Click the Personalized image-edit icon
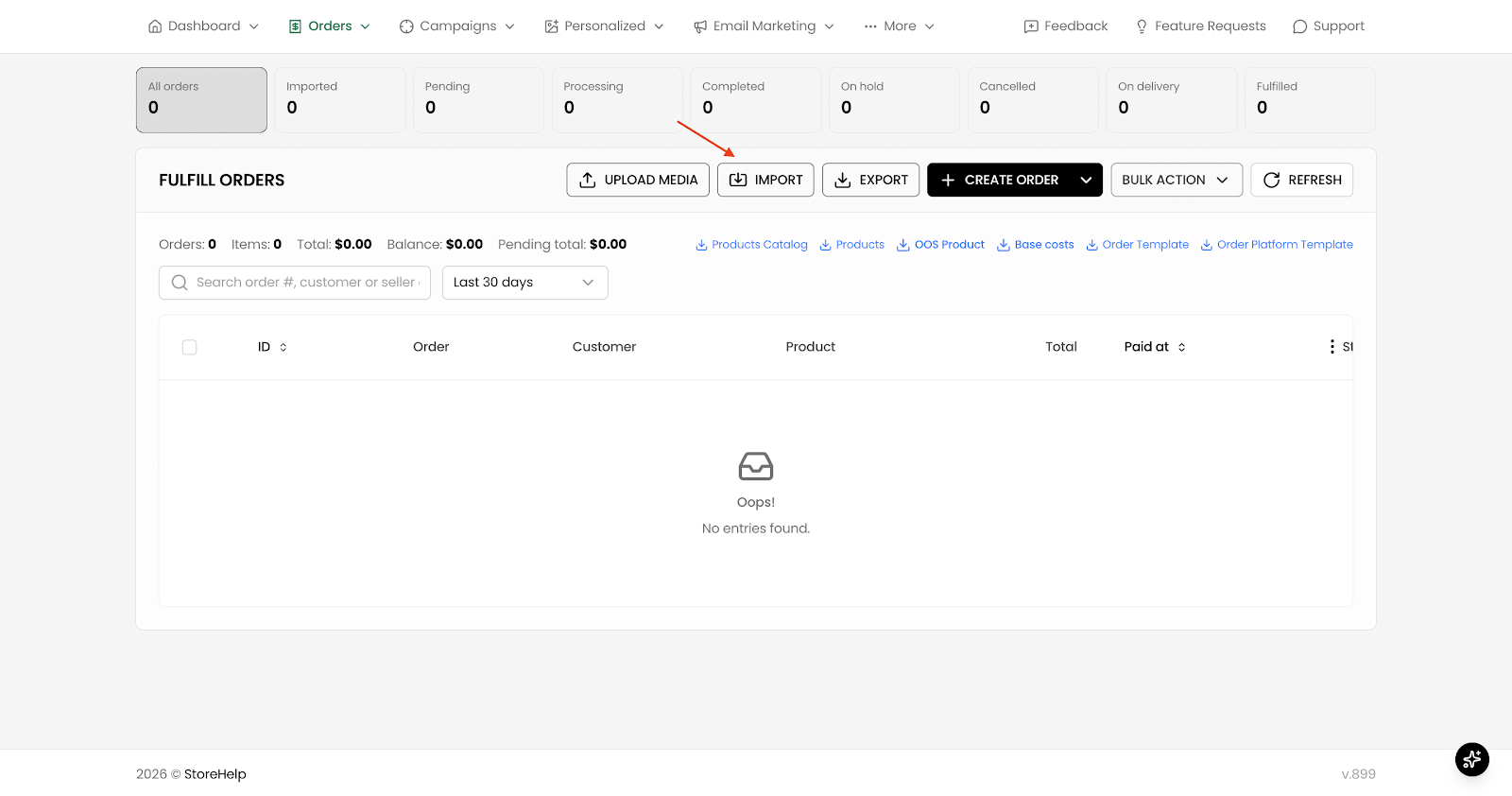 [x=552, y=26]
